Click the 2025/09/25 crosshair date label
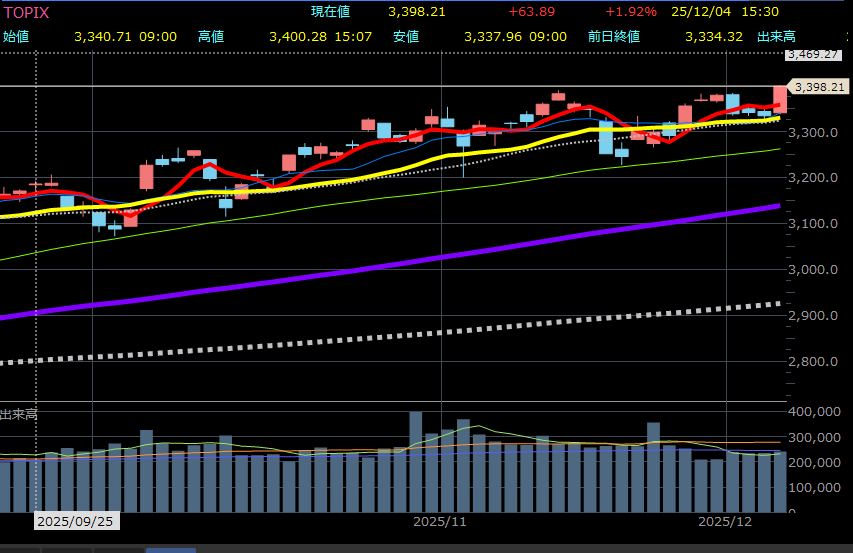Image resolution: width=853 pixels, height=553 pixels. tap(76, 521)
